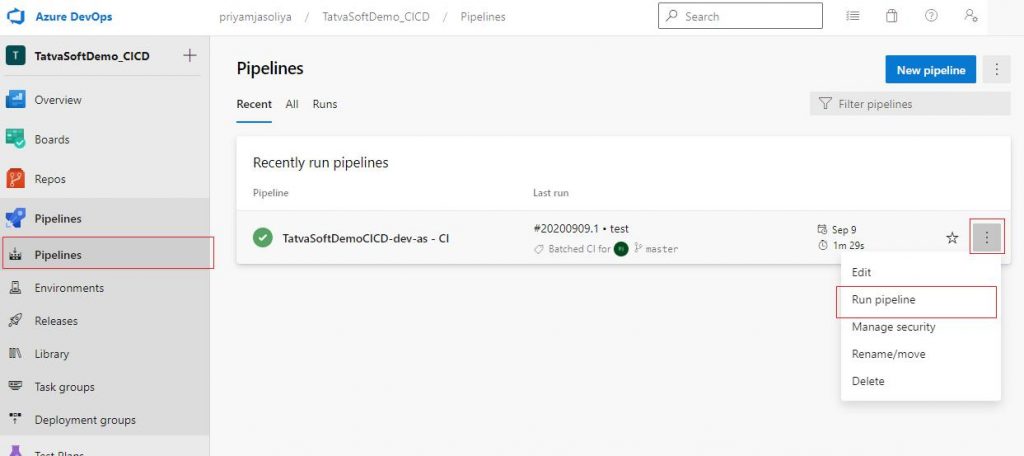
Task: Click the Search box in the header
Action: coord(740,16)
